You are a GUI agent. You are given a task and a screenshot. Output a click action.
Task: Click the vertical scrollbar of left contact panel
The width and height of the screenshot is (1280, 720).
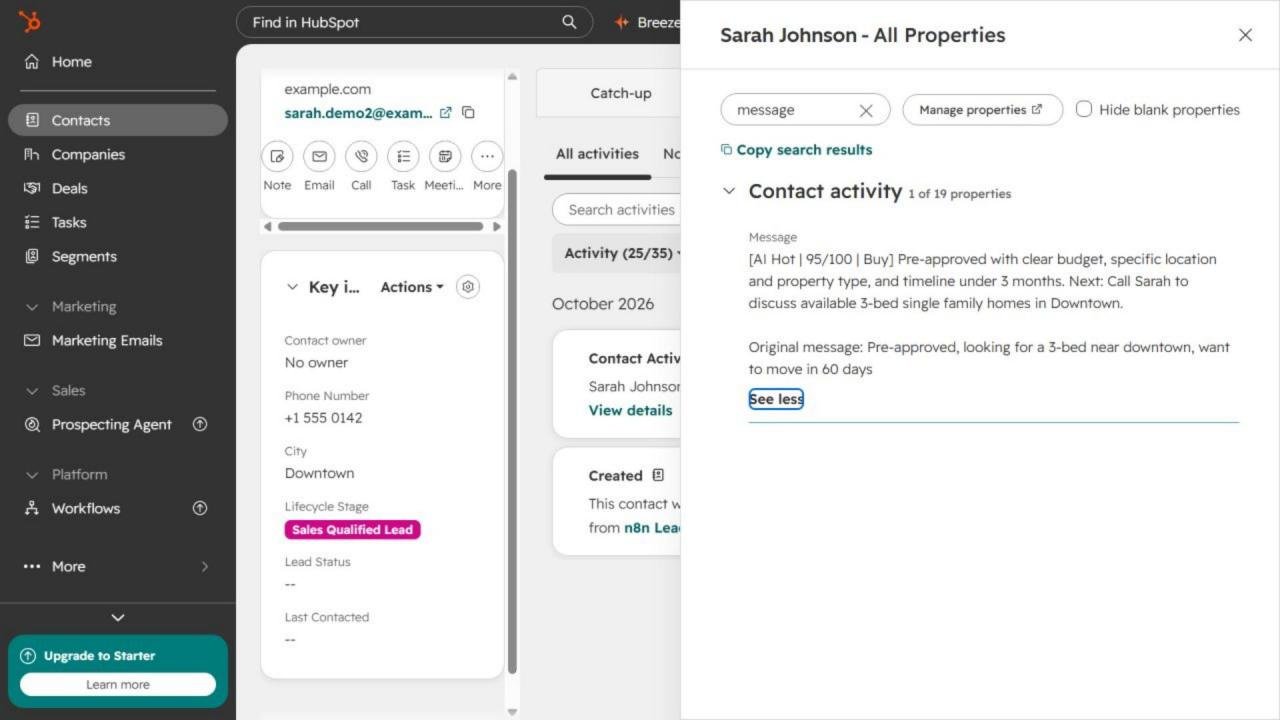(x=512, y=420)
